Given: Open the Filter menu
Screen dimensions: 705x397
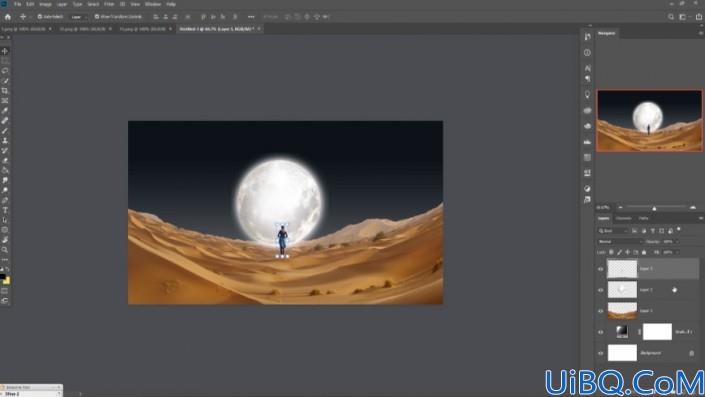Looking at the screenshot, I should pyautogui.click(x=109, y=4).
